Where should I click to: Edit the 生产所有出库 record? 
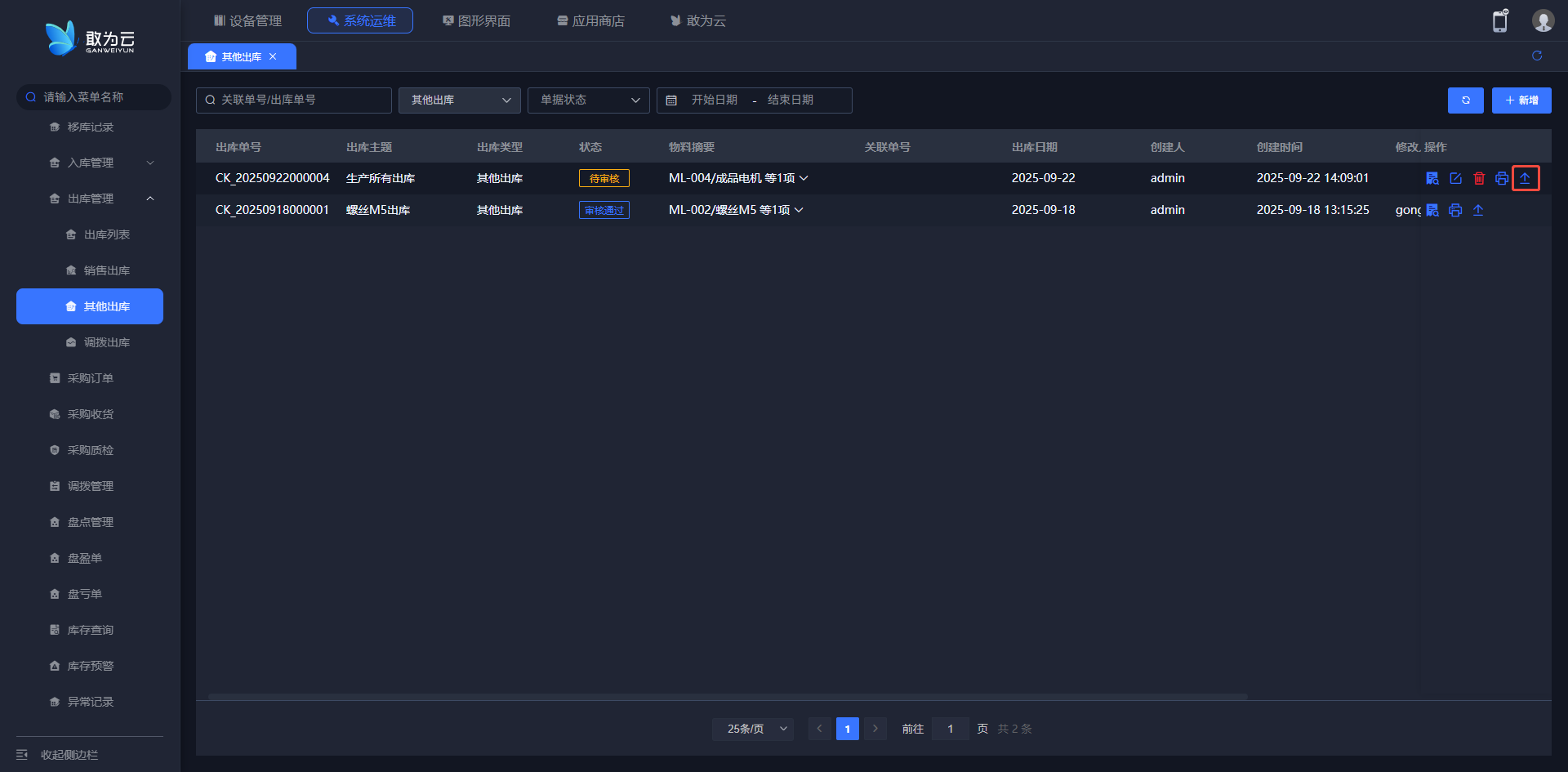tap(1455, 178)
